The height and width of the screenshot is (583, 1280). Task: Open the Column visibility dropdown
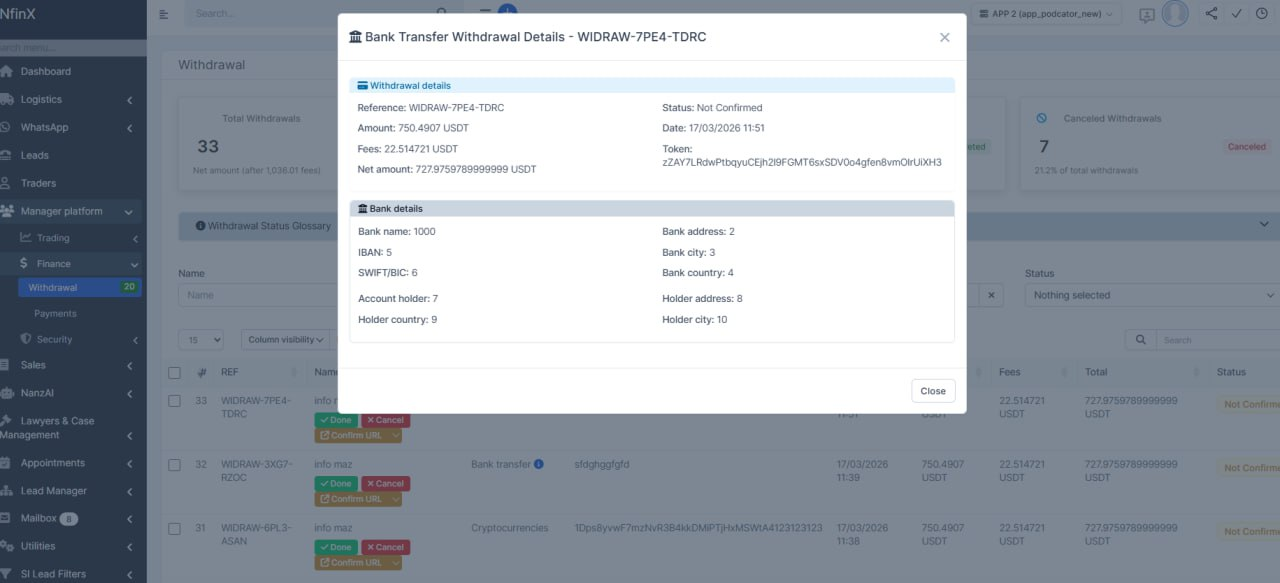pos(285,340)
